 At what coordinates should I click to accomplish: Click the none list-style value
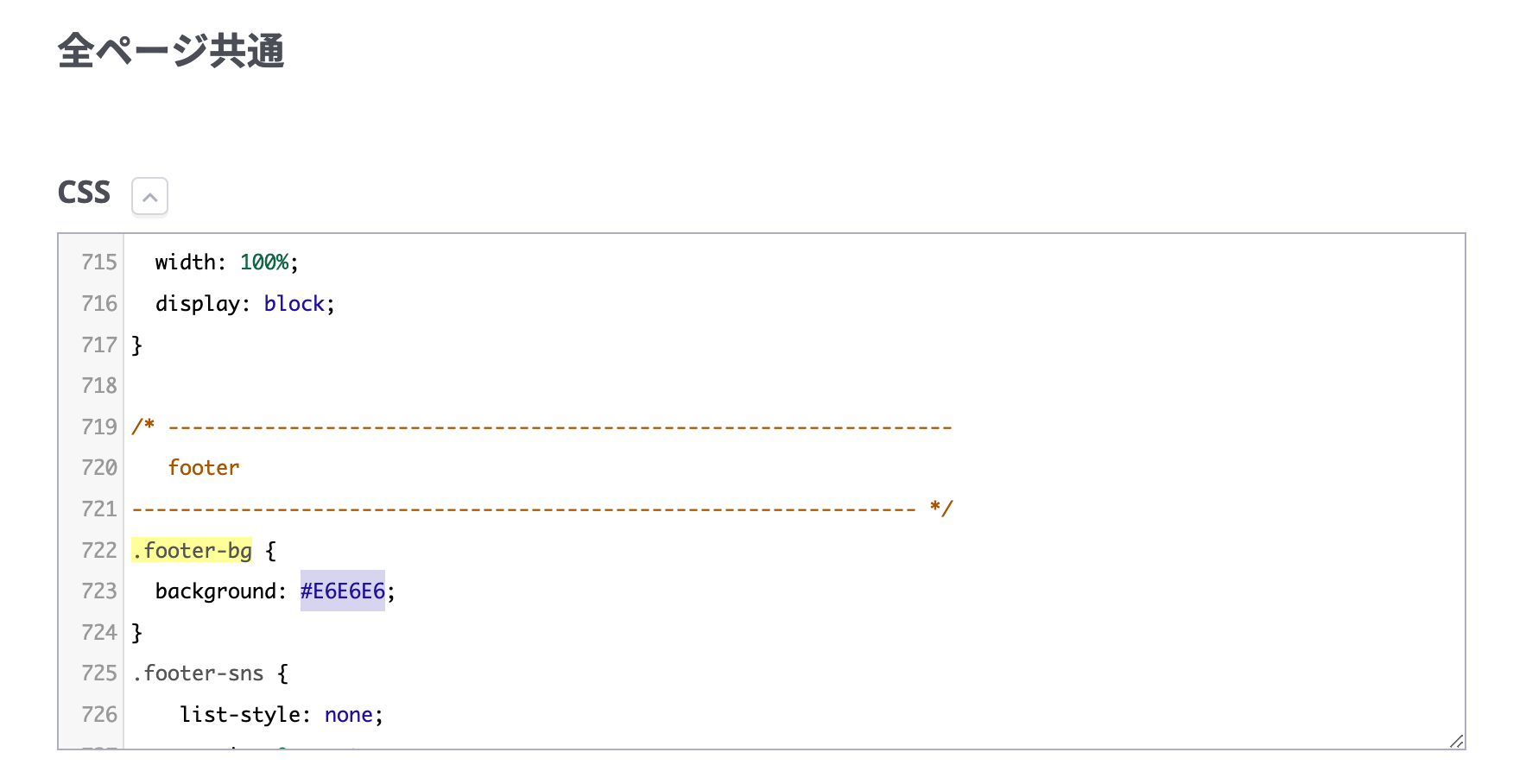coord(348,715)
